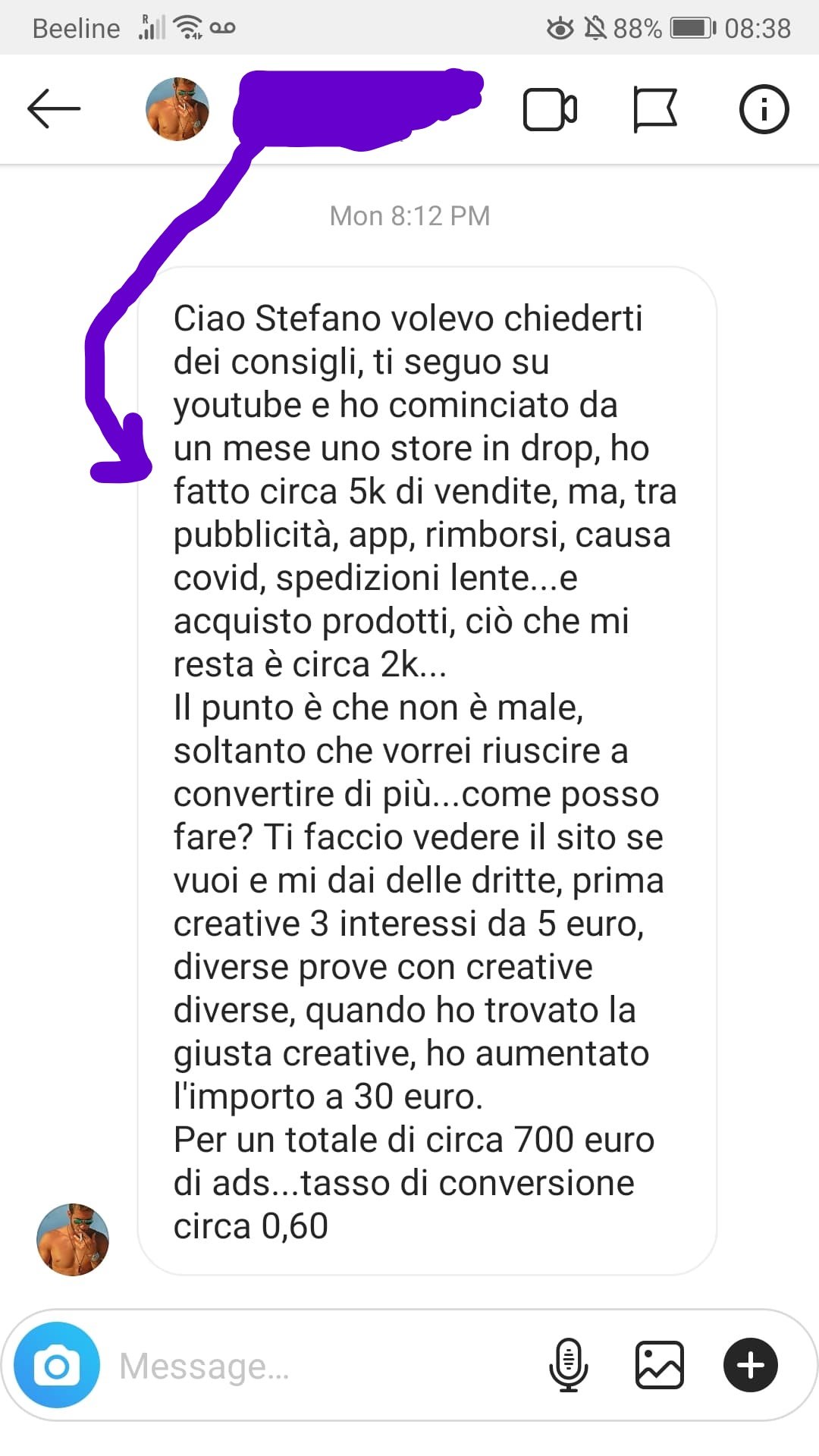Tap the eye comfort status icon

[560, 29]
